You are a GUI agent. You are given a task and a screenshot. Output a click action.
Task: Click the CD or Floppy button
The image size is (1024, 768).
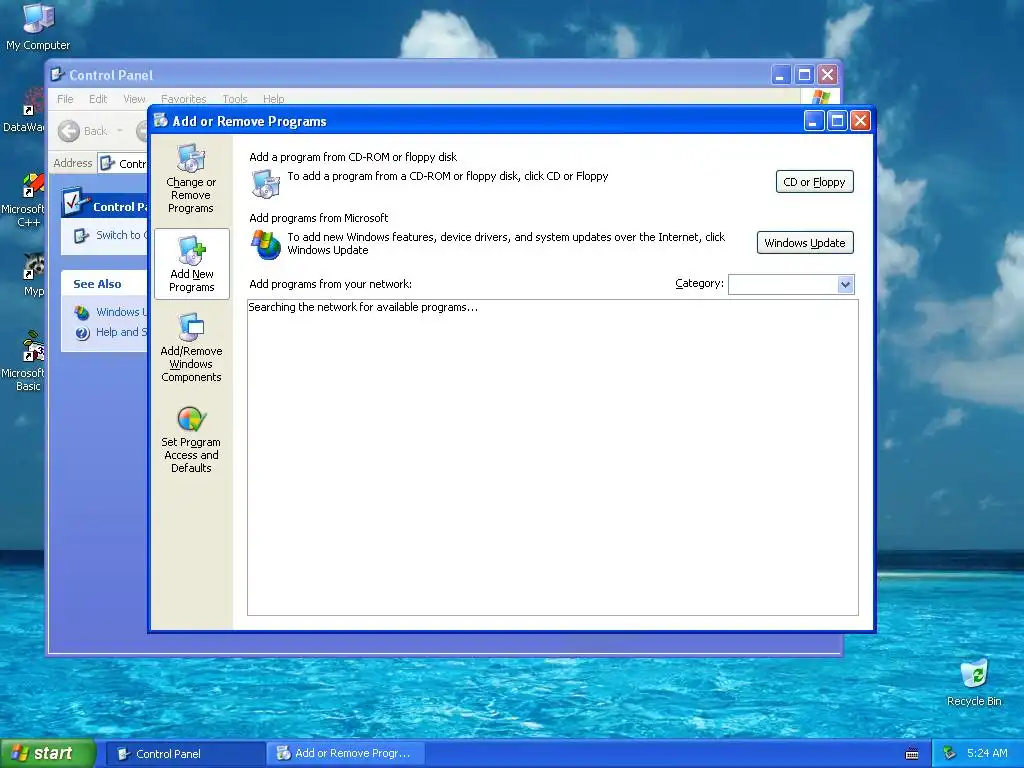(x=814, y=182)
